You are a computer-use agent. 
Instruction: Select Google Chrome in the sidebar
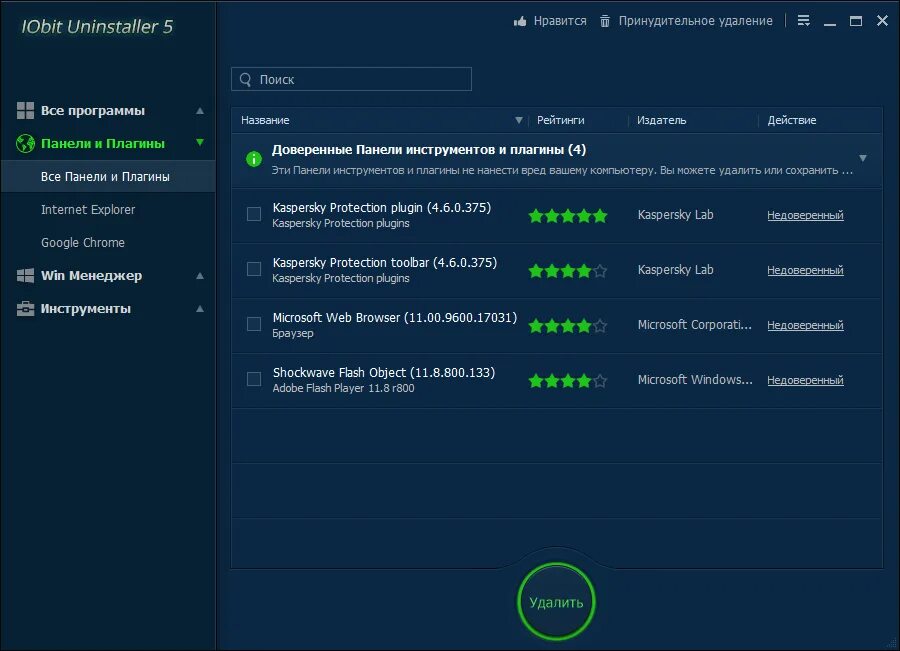coord(83,242)
